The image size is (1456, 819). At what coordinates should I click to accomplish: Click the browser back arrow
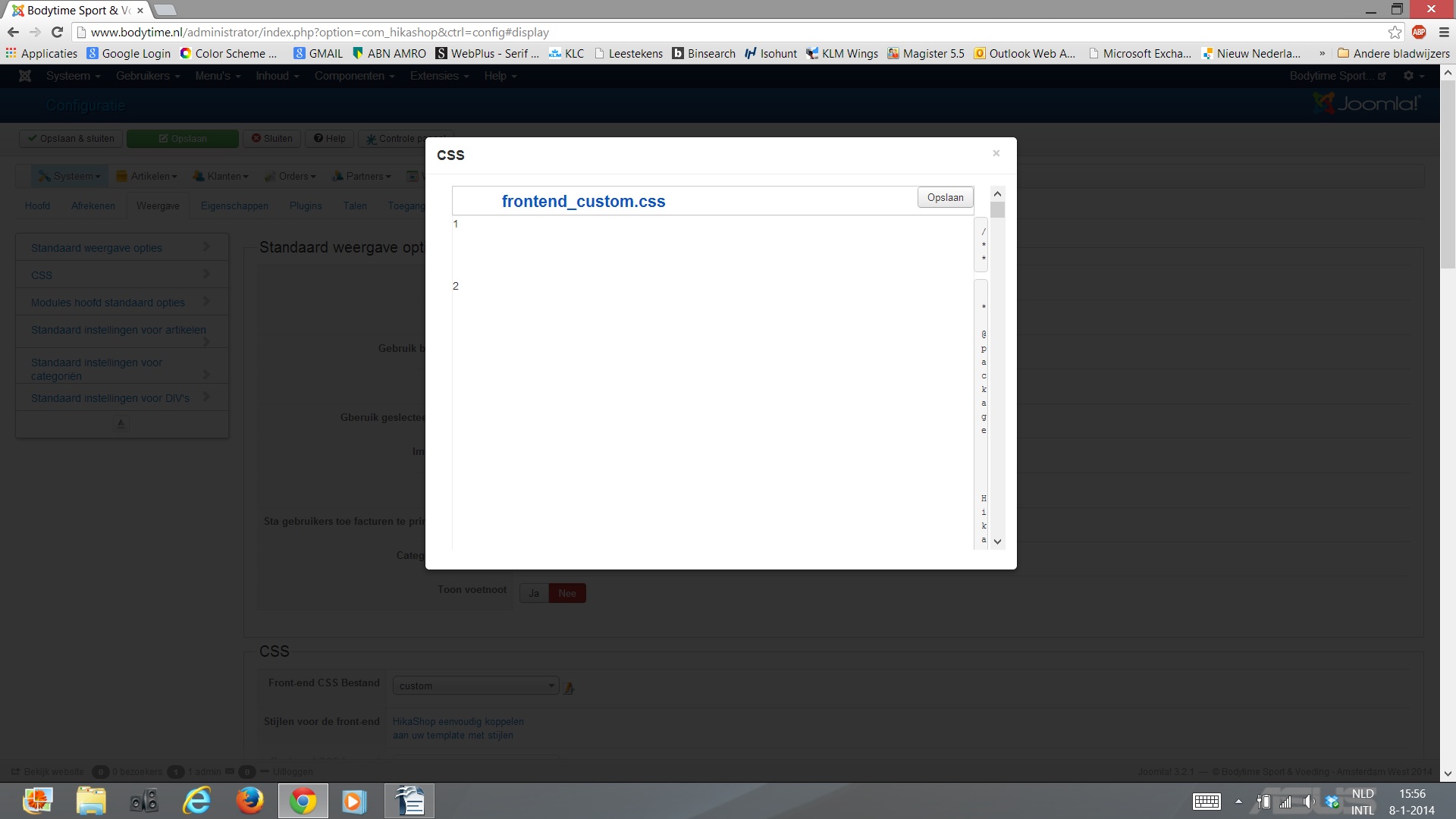(x=13, y=32)
